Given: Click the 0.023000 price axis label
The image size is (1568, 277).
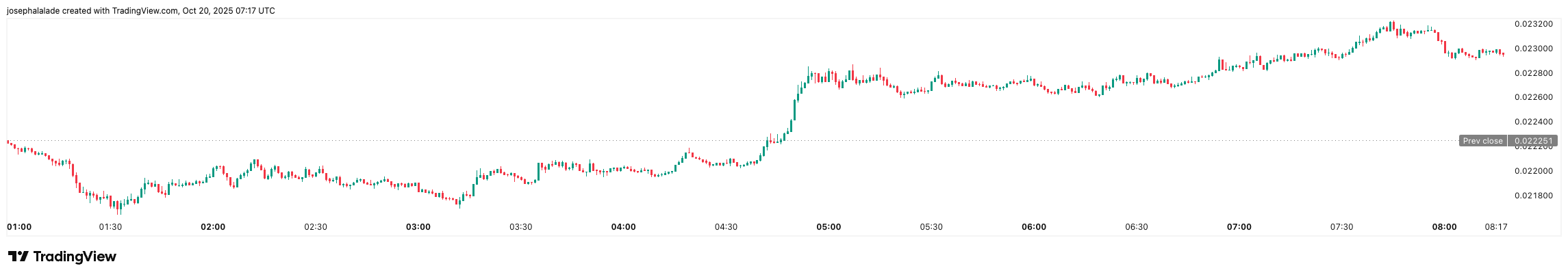Looking at the screenshot, I should [1533, 49].
